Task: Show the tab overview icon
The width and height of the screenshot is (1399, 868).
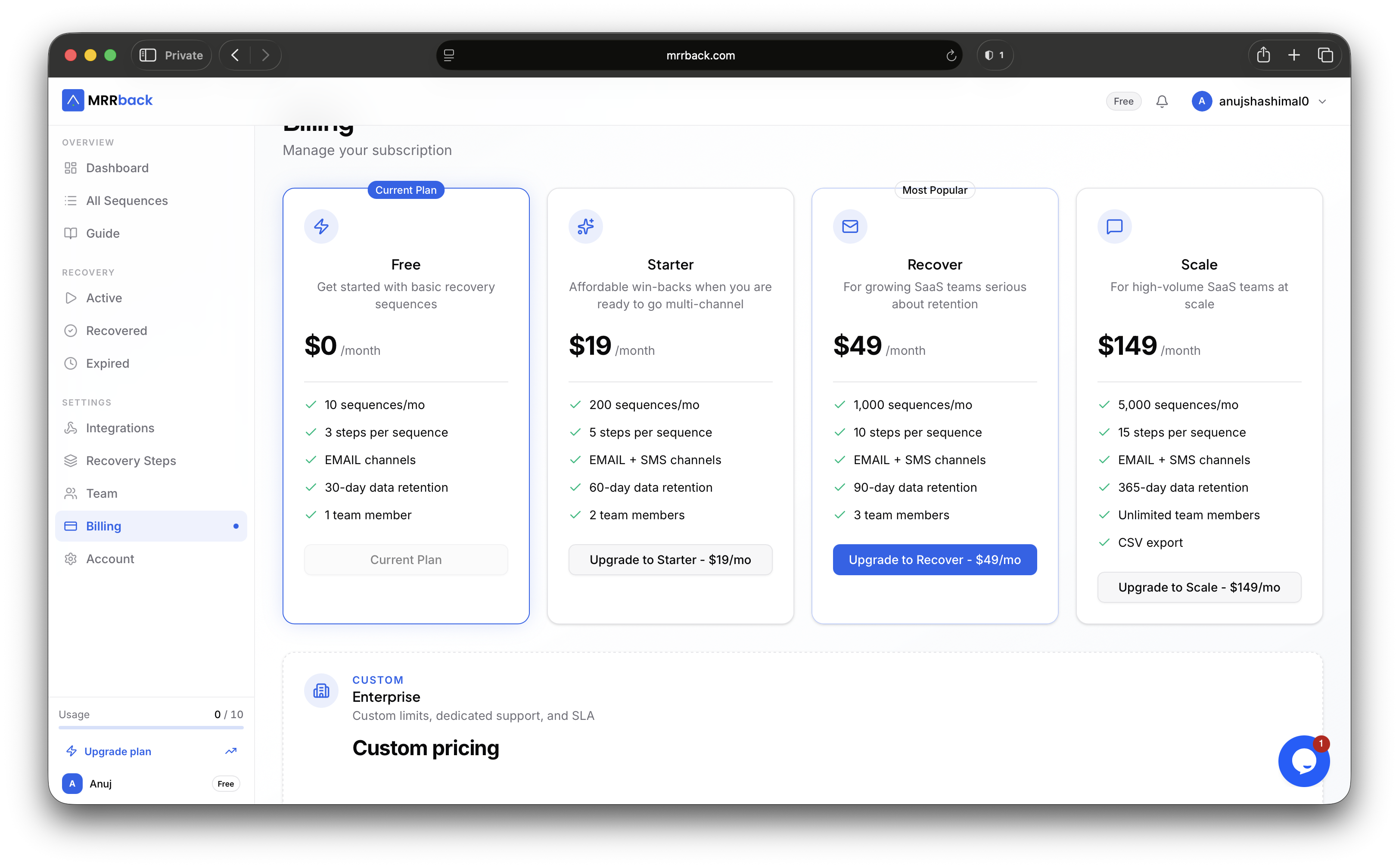Action: click(1325, 55)
